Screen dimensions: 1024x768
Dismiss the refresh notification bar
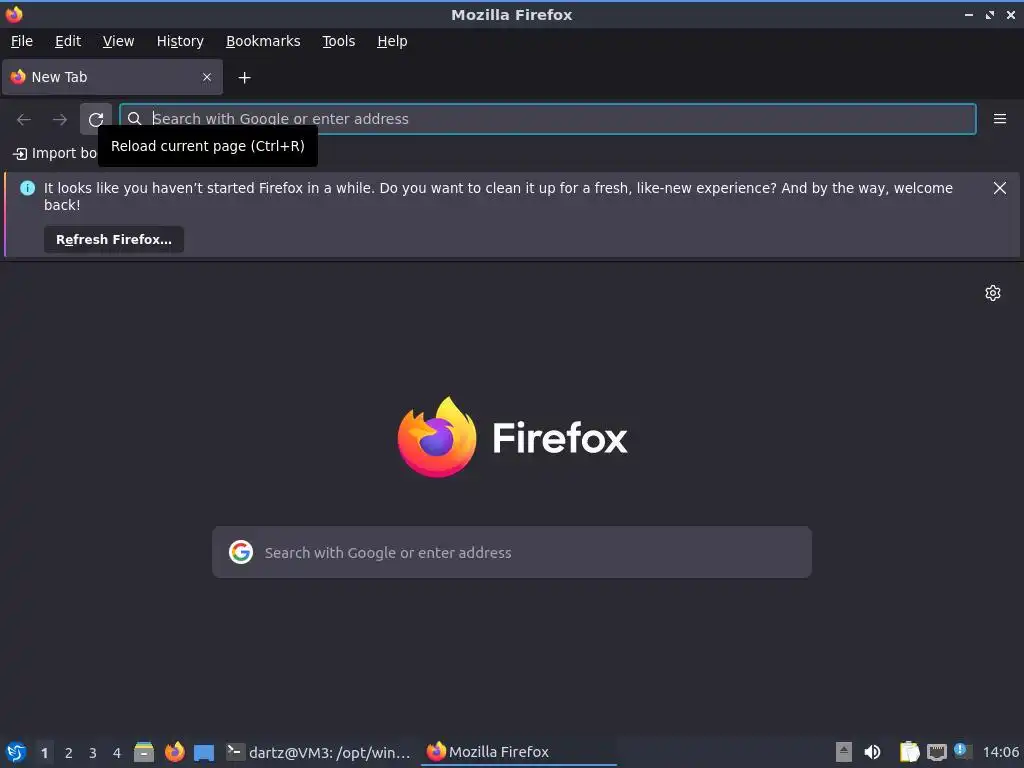pyautogui.click(x=999, y=188)
